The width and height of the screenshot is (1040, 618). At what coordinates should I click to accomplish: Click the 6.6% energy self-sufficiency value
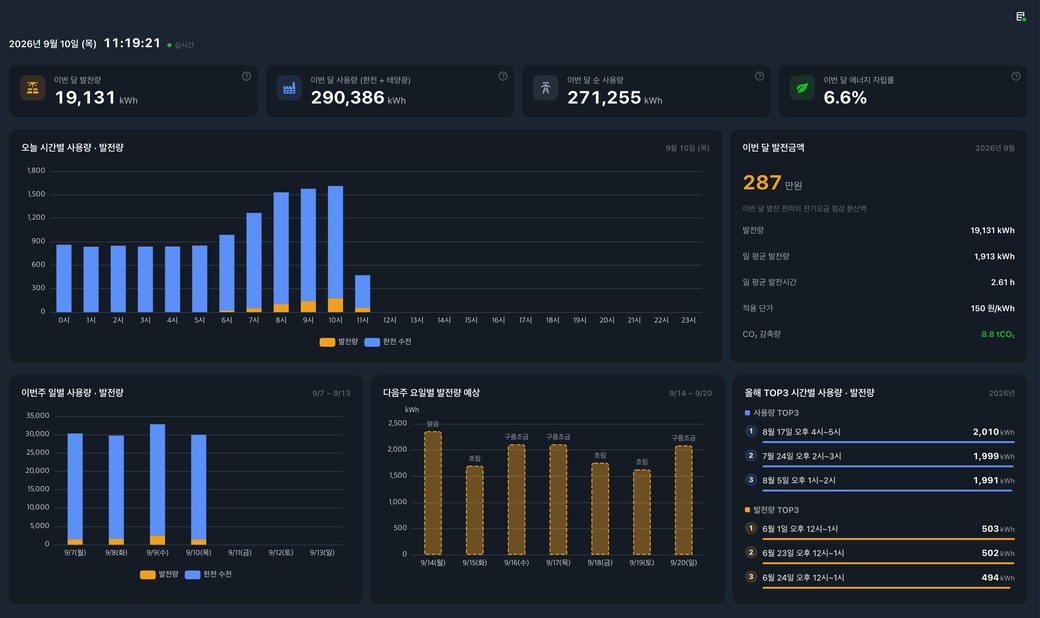pyautogui.click(x=845, y=97)
